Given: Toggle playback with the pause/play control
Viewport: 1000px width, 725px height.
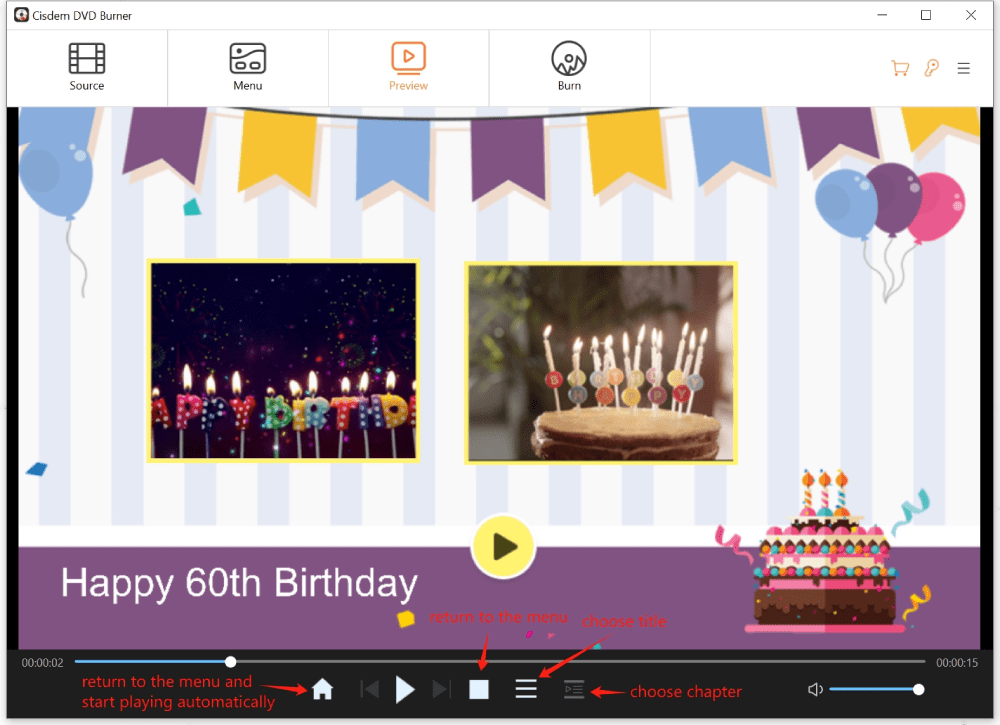Looking at the screenshot, I should [x=404, y=688].
